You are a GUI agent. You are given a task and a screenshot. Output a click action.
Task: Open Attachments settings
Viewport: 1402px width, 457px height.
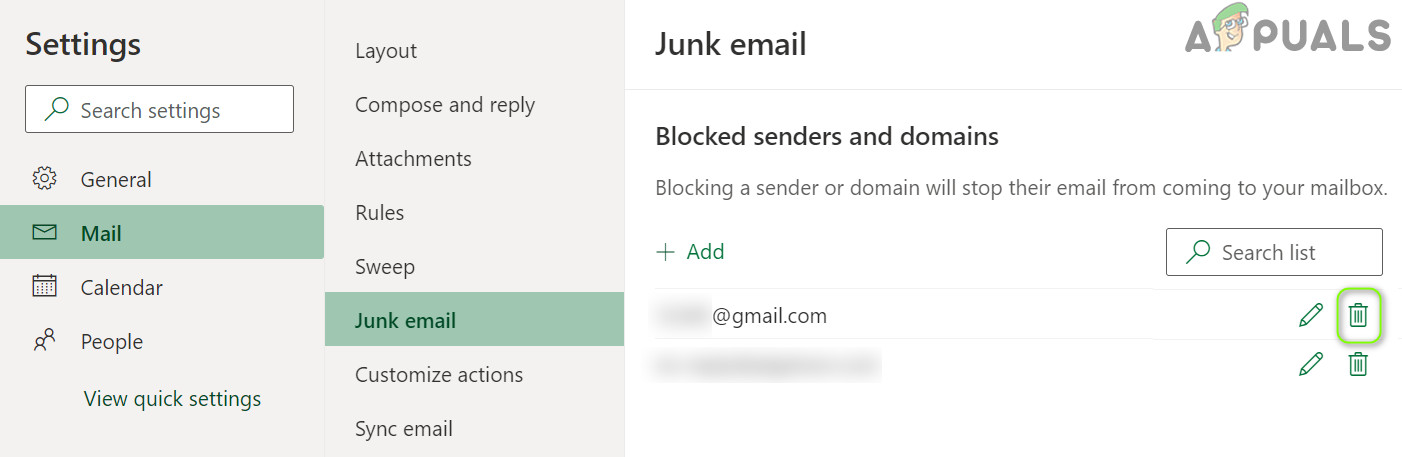point(413,159)
